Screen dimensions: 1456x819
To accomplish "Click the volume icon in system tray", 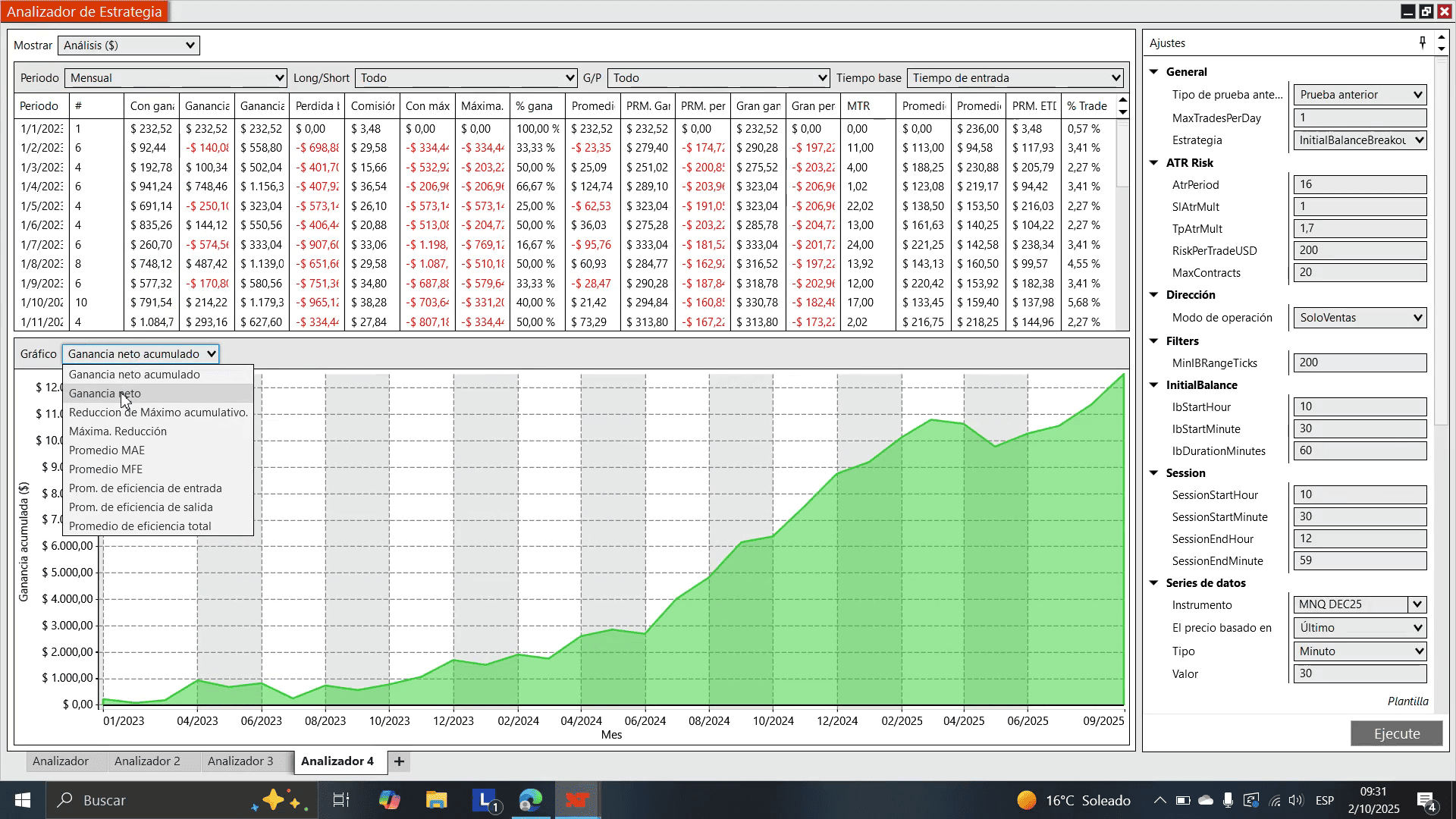I will click(1295, 800).
